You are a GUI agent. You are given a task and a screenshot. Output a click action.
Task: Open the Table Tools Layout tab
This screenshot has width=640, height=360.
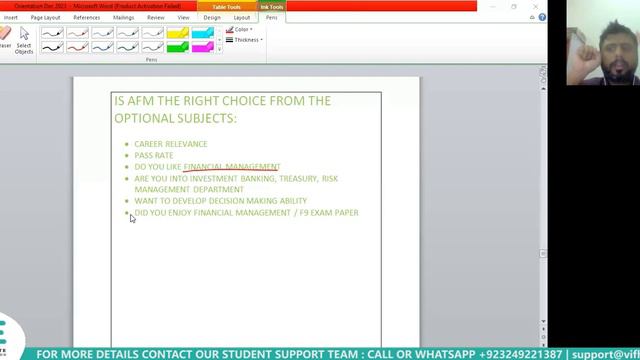coord(242,18)
